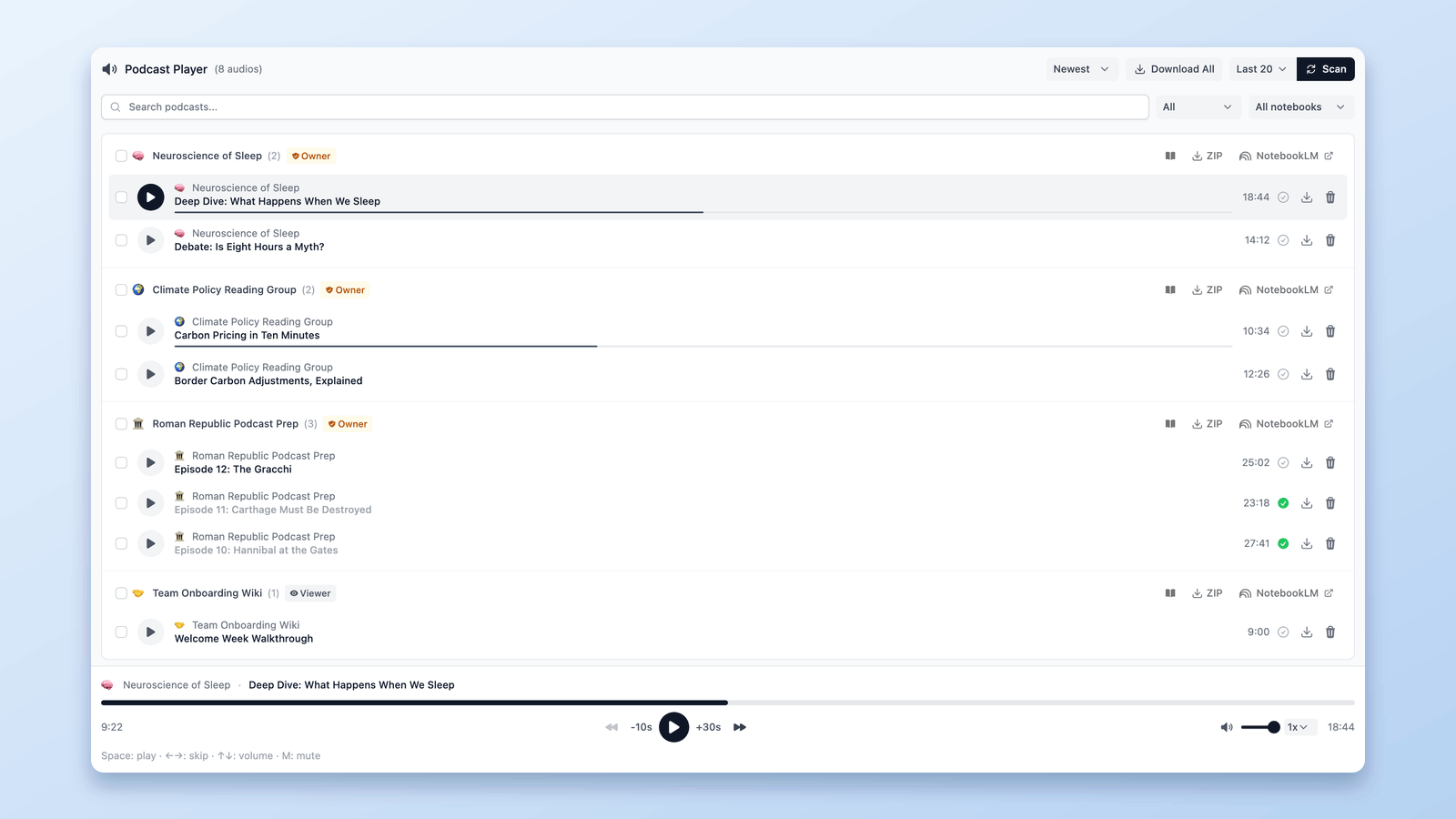Viewport: 1456px width, 819px height.
Task: Select the Neuroscience of Sleep group checkbox
Action: click(121, 156)
